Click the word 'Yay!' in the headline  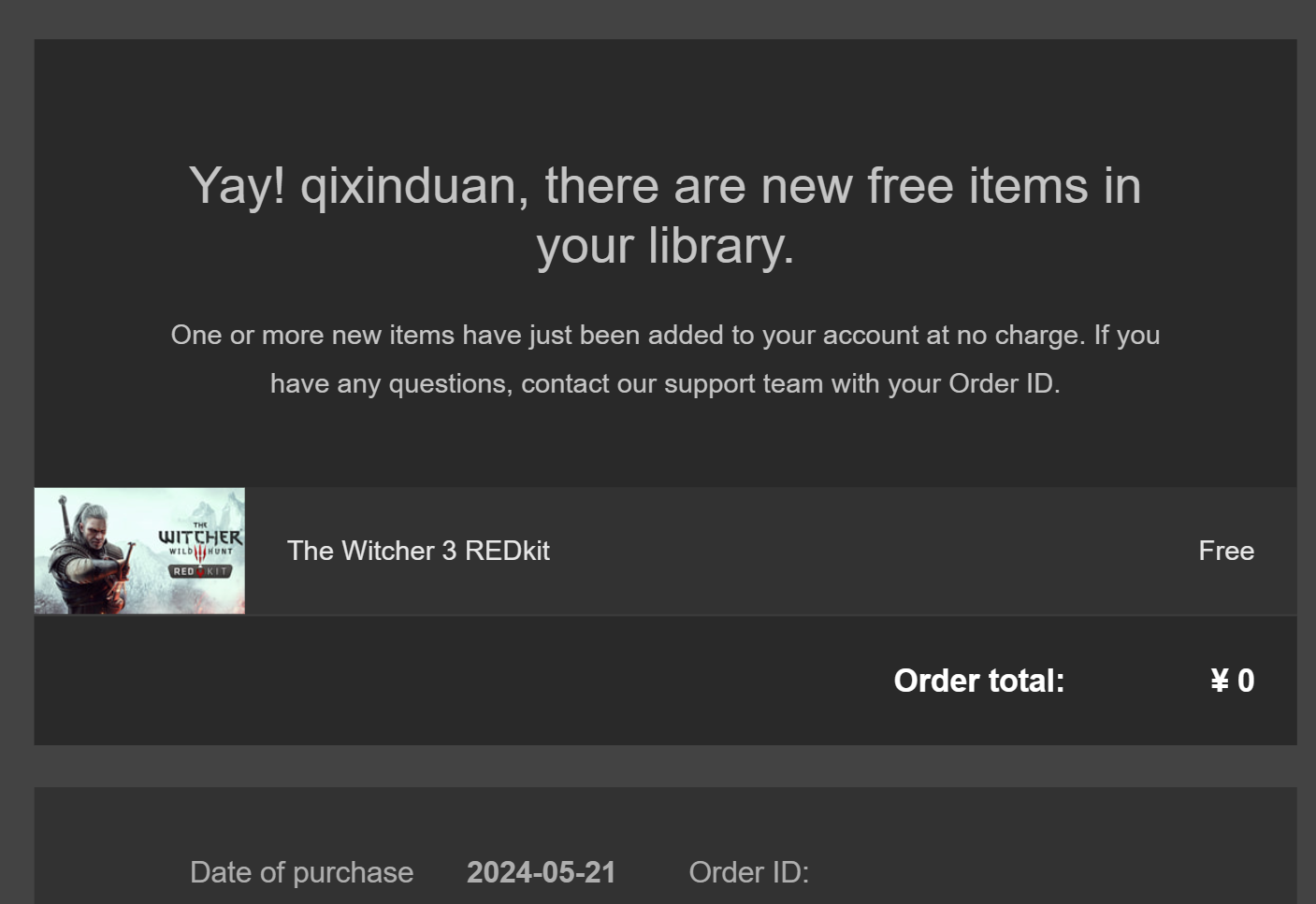click(237, 185)
